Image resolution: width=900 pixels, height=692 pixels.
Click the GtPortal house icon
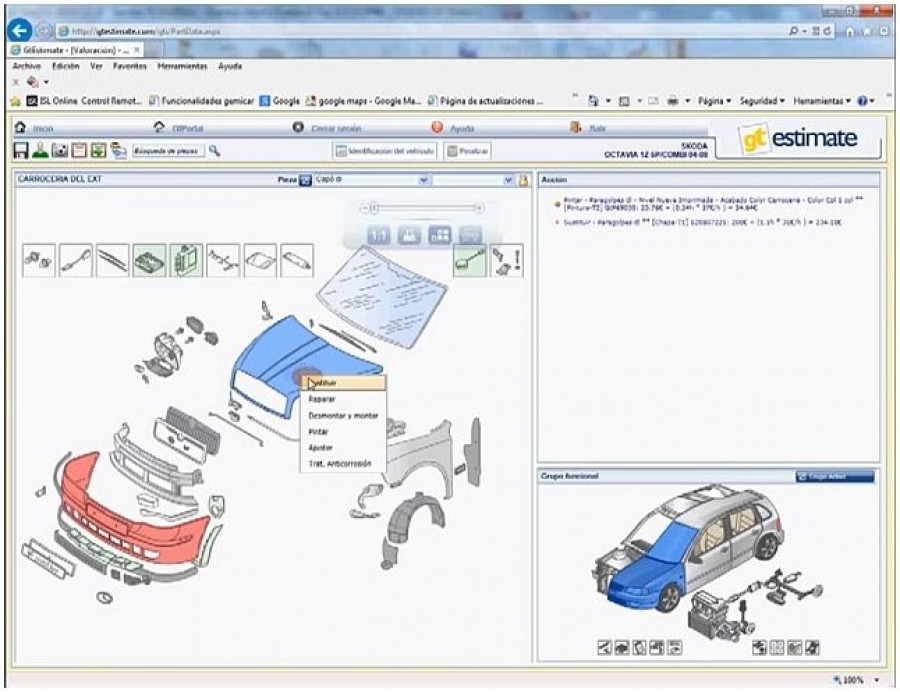coord(159,127)
